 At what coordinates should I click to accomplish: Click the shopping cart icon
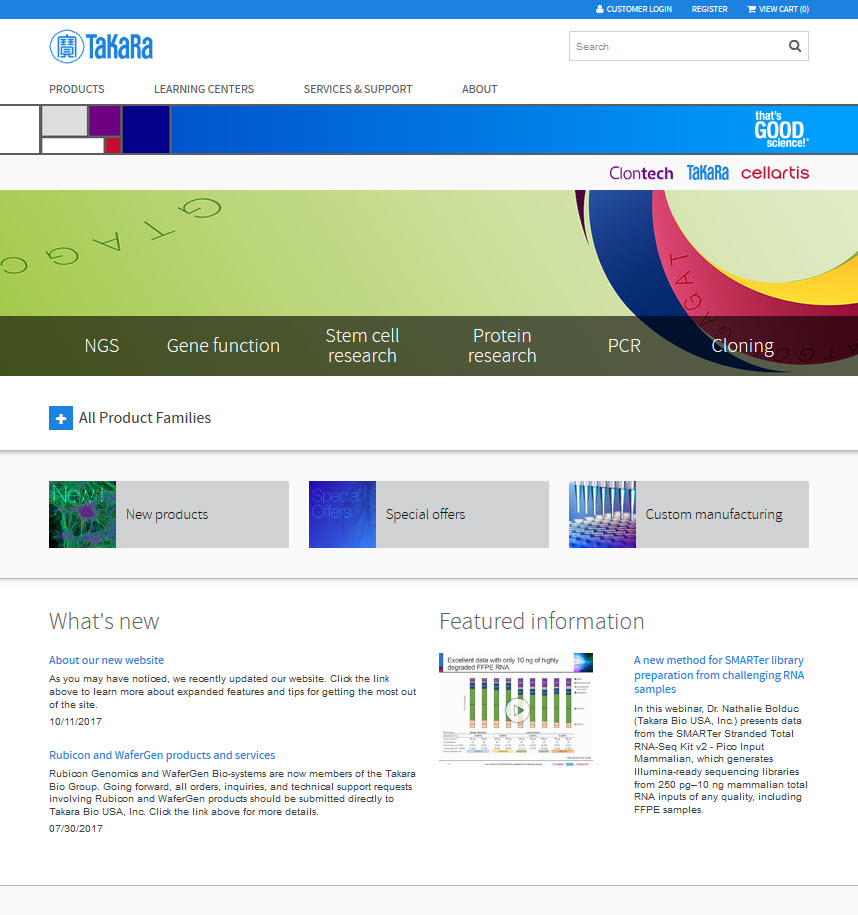click(751, 9)
